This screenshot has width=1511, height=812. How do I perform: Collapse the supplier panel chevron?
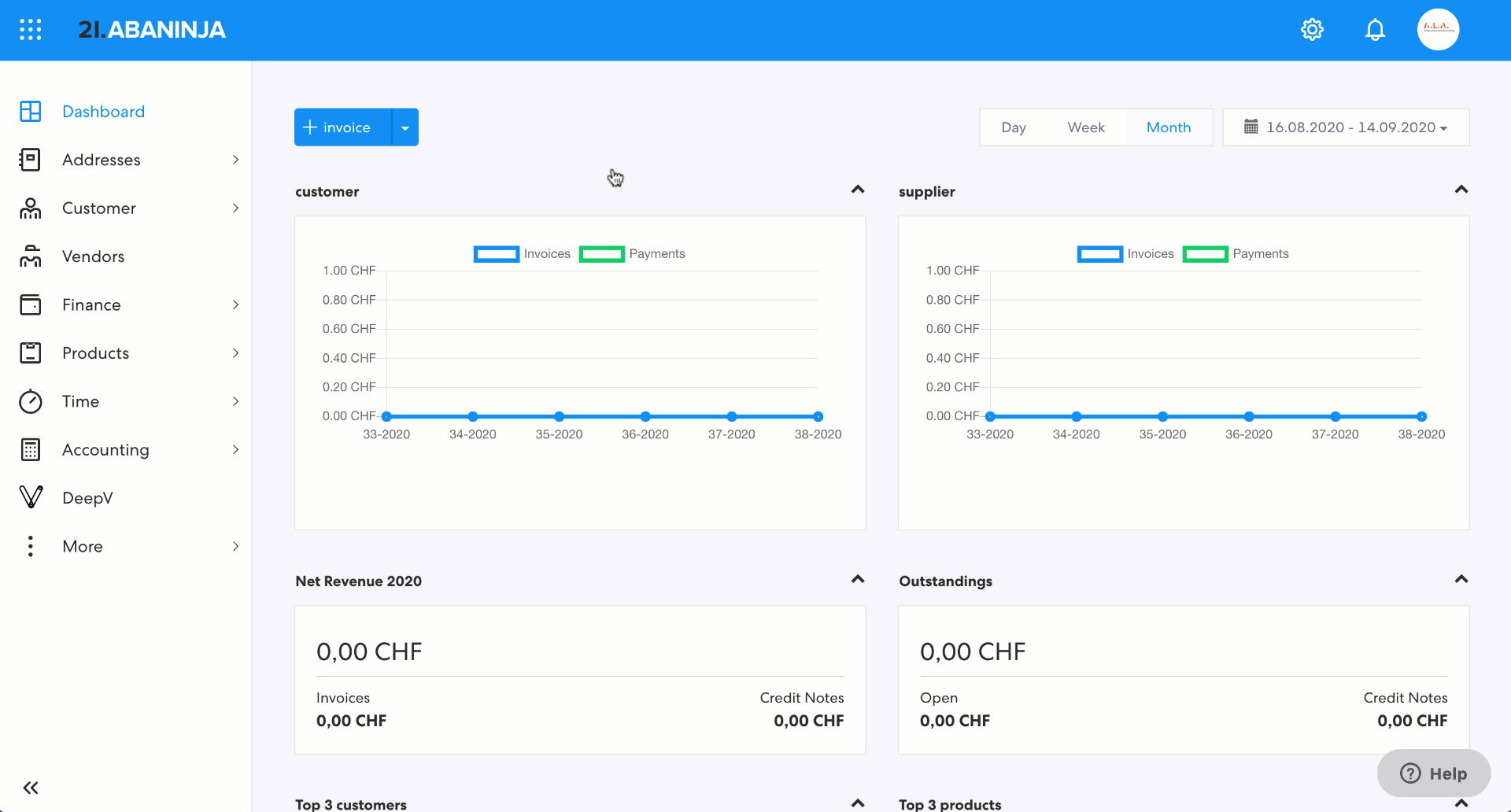point(1461,189)
